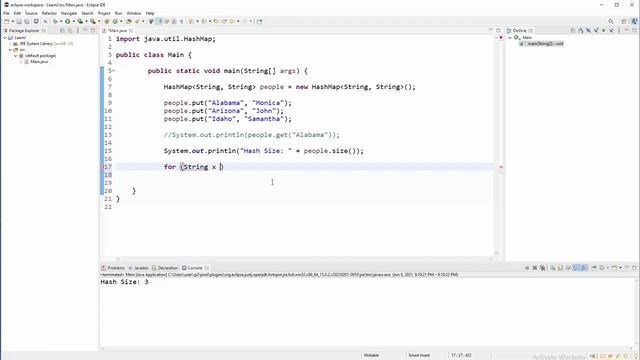The image size is (640, 360).
Task: Open the Navigate menu
Action: (69, 13)
